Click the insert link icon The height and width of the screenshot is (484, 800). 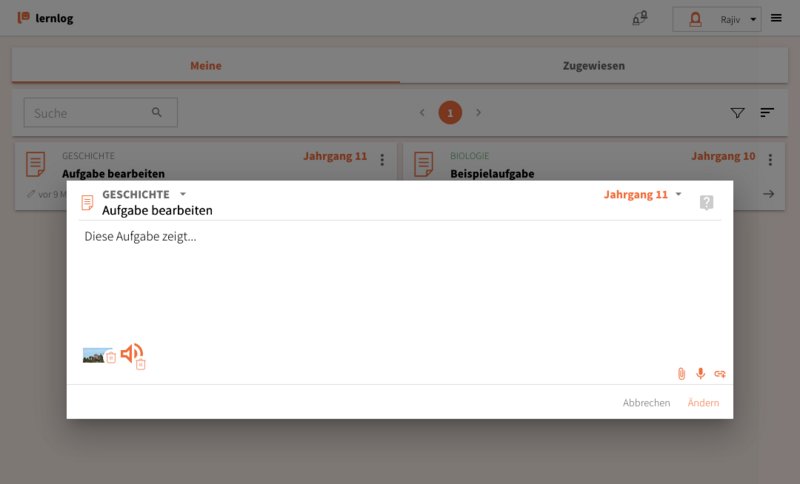tap(719, 374)
